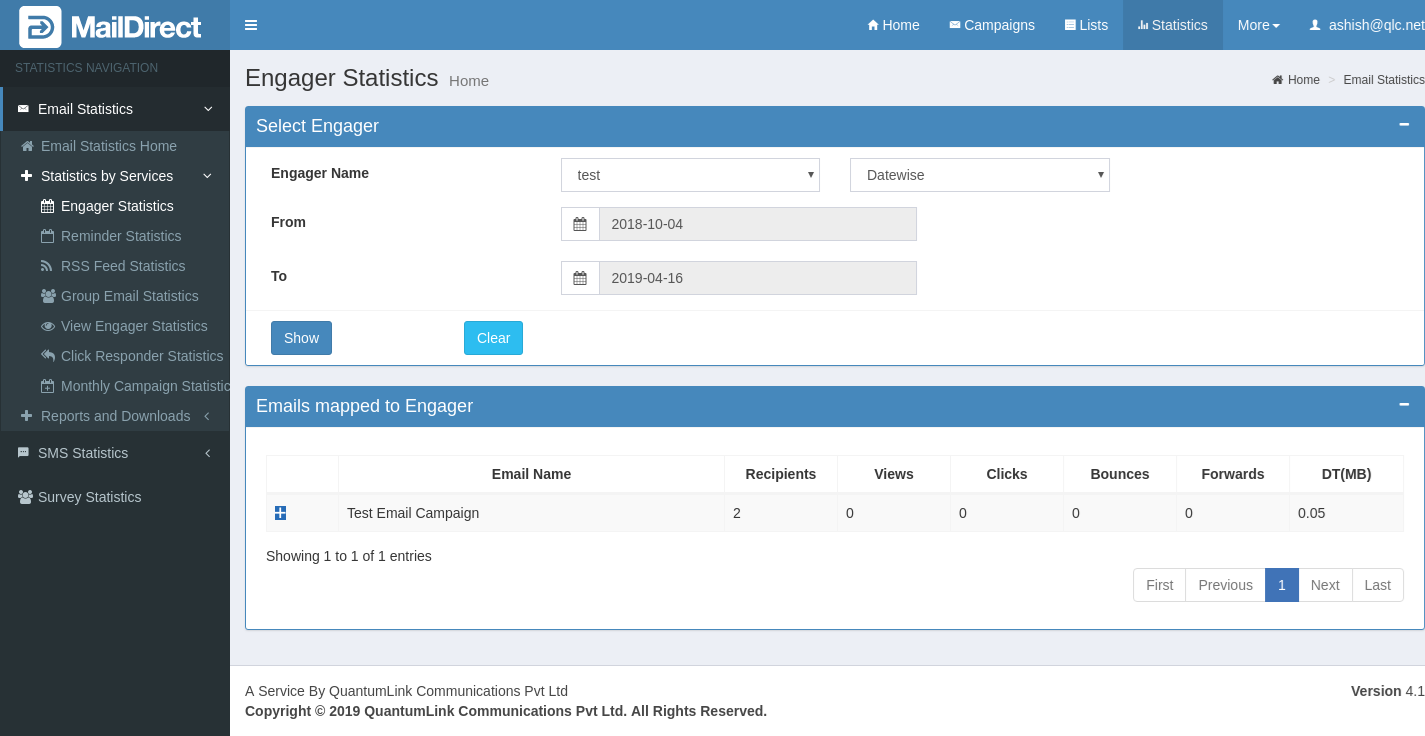Open Lists from the top navigation

(x=1086, y=25)
